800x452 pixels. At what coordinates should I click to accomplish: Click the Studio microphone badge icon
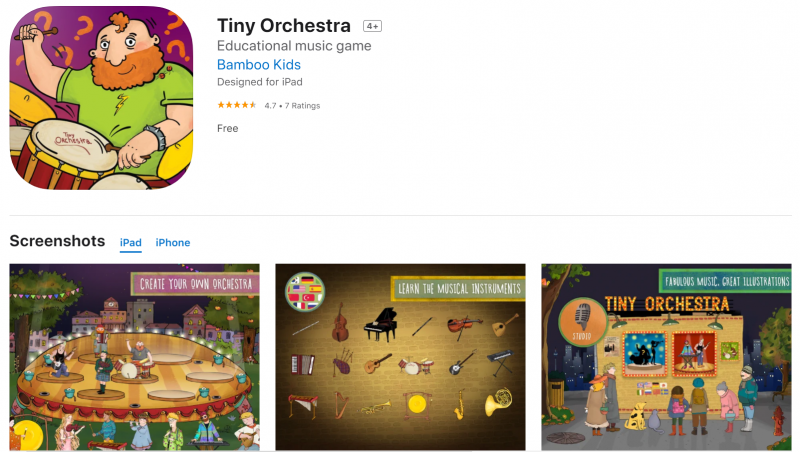click(582, 322)
